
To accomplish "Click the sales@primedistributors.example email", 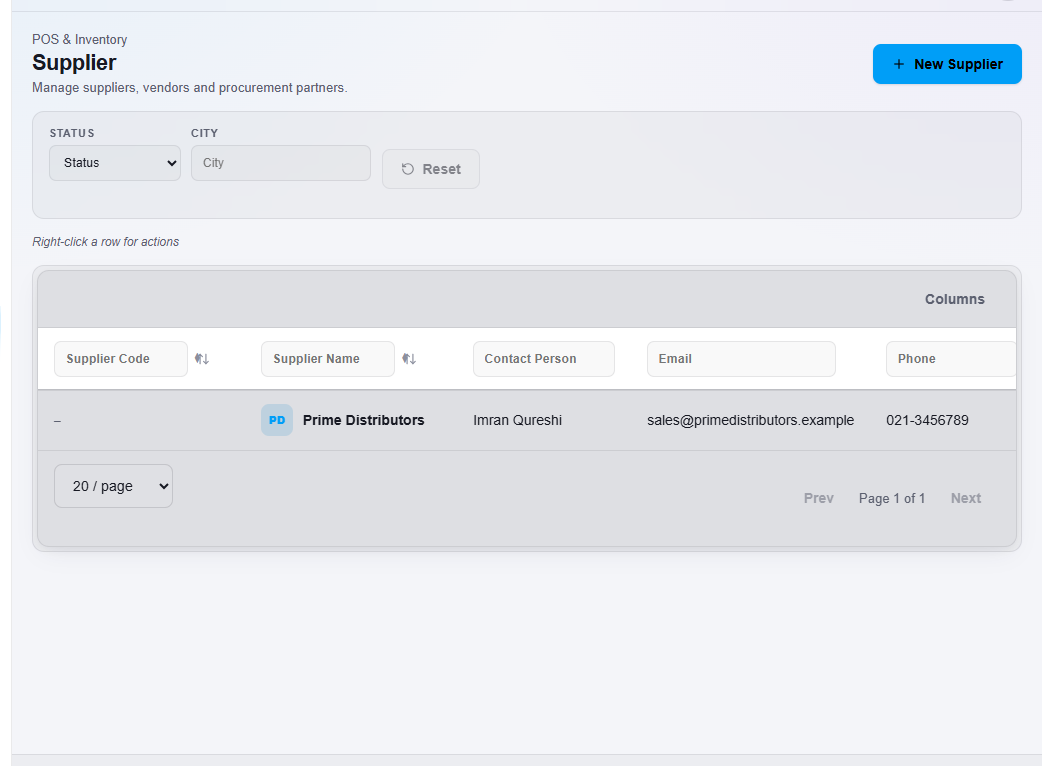I will (x=750, y=420).
